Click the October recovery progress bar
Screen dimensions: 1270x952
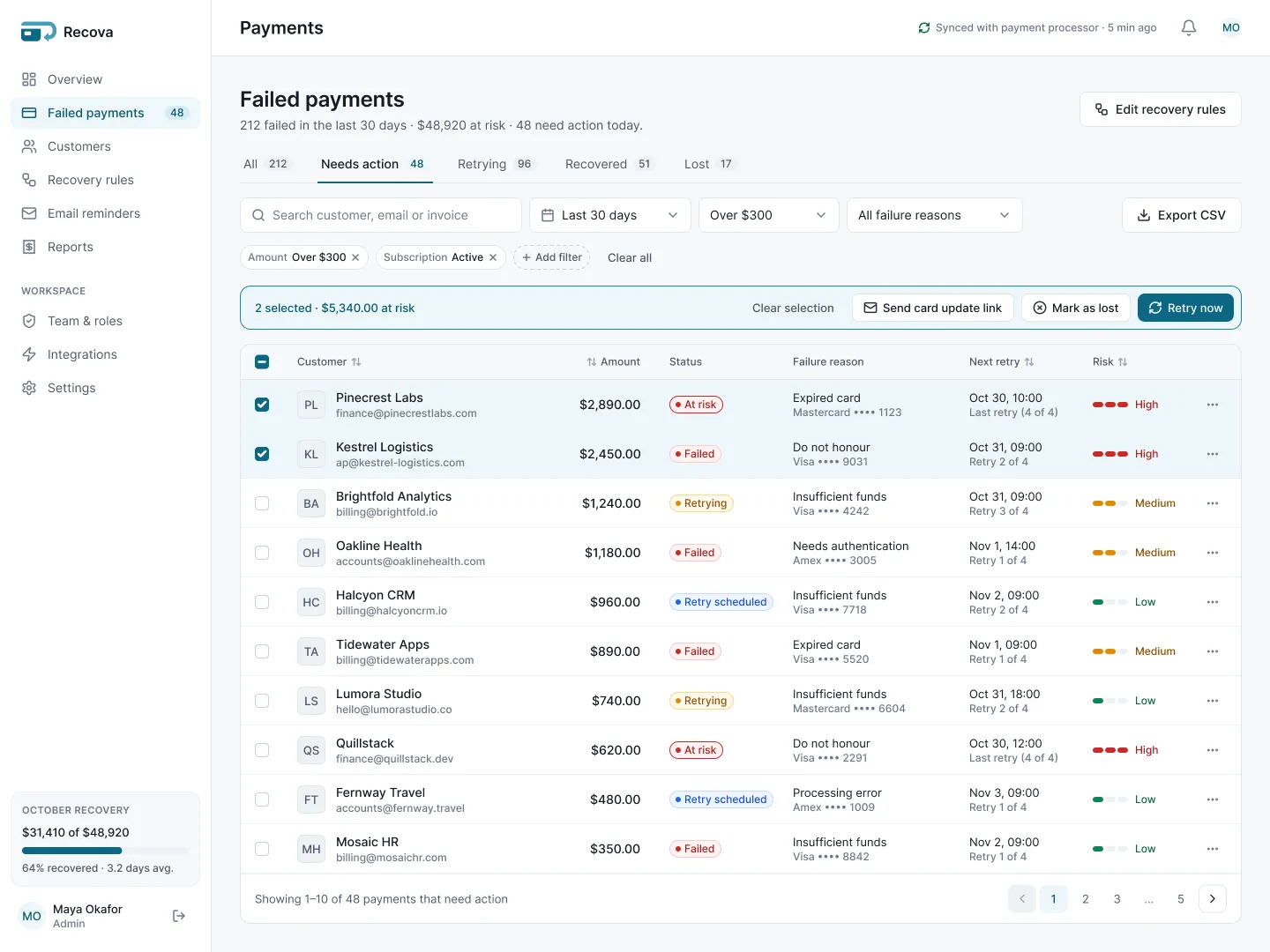[x=105, y=851]
